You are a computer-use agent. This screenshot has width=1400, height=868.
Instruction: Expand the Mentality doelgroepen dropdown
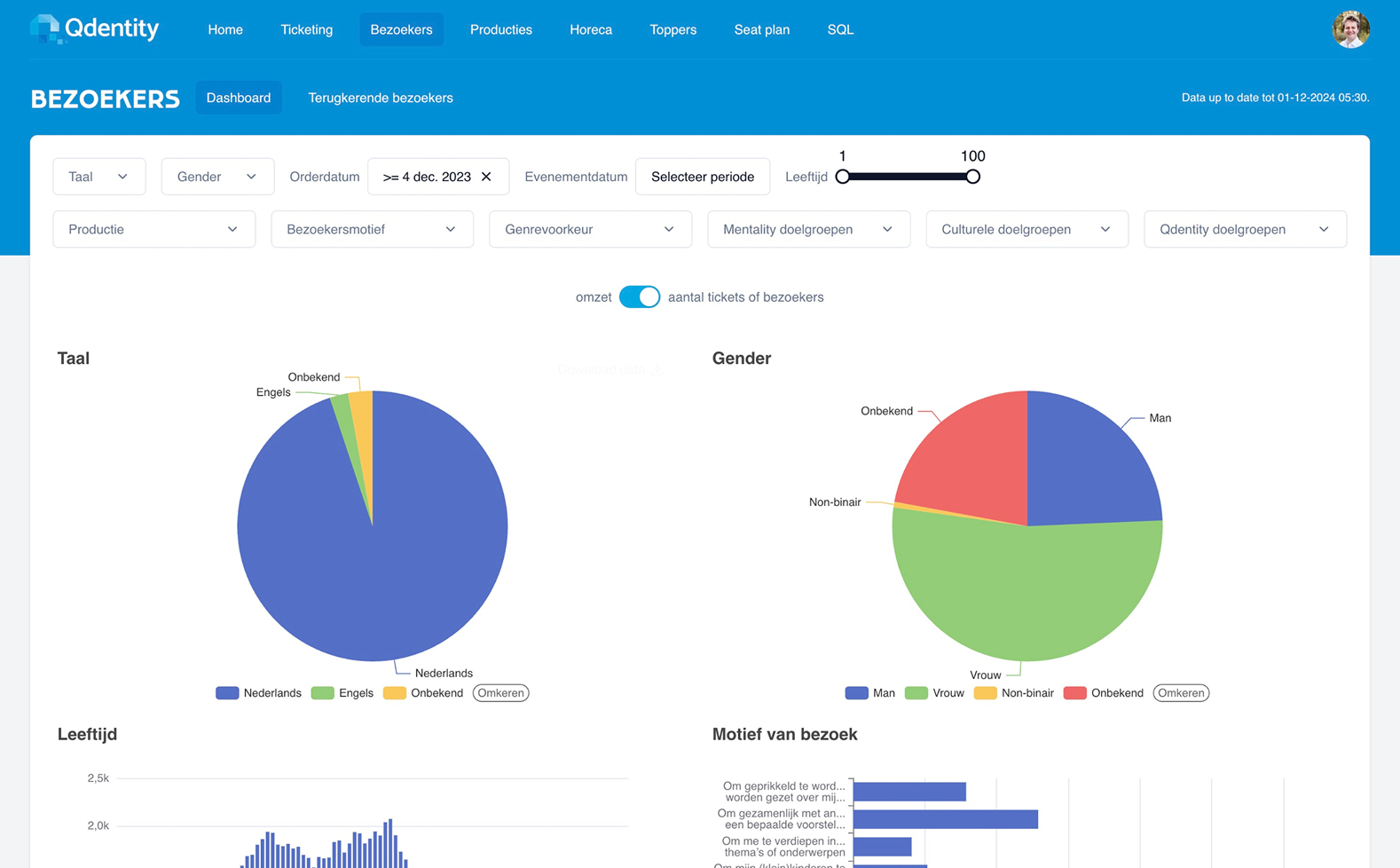coord(807,230)
